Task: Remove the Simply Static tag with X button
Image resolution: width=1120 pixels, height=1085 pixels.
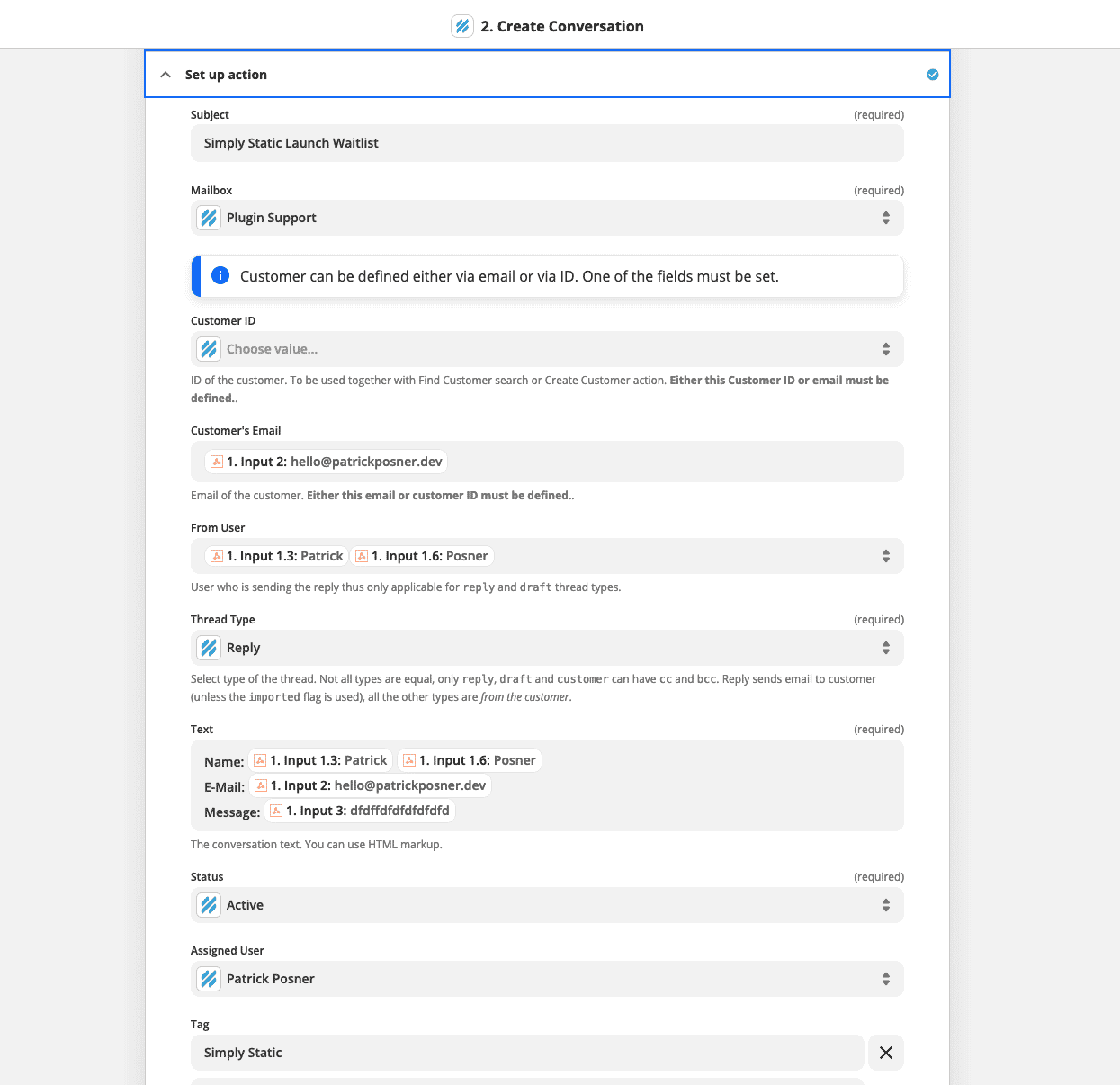Action: tap(886, 1053)
